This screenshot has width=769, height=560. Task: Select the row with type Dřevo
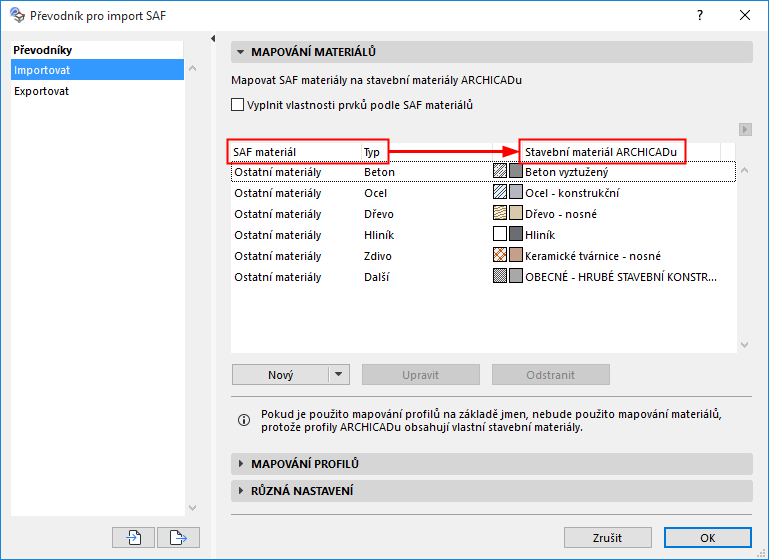coord(483,214)
